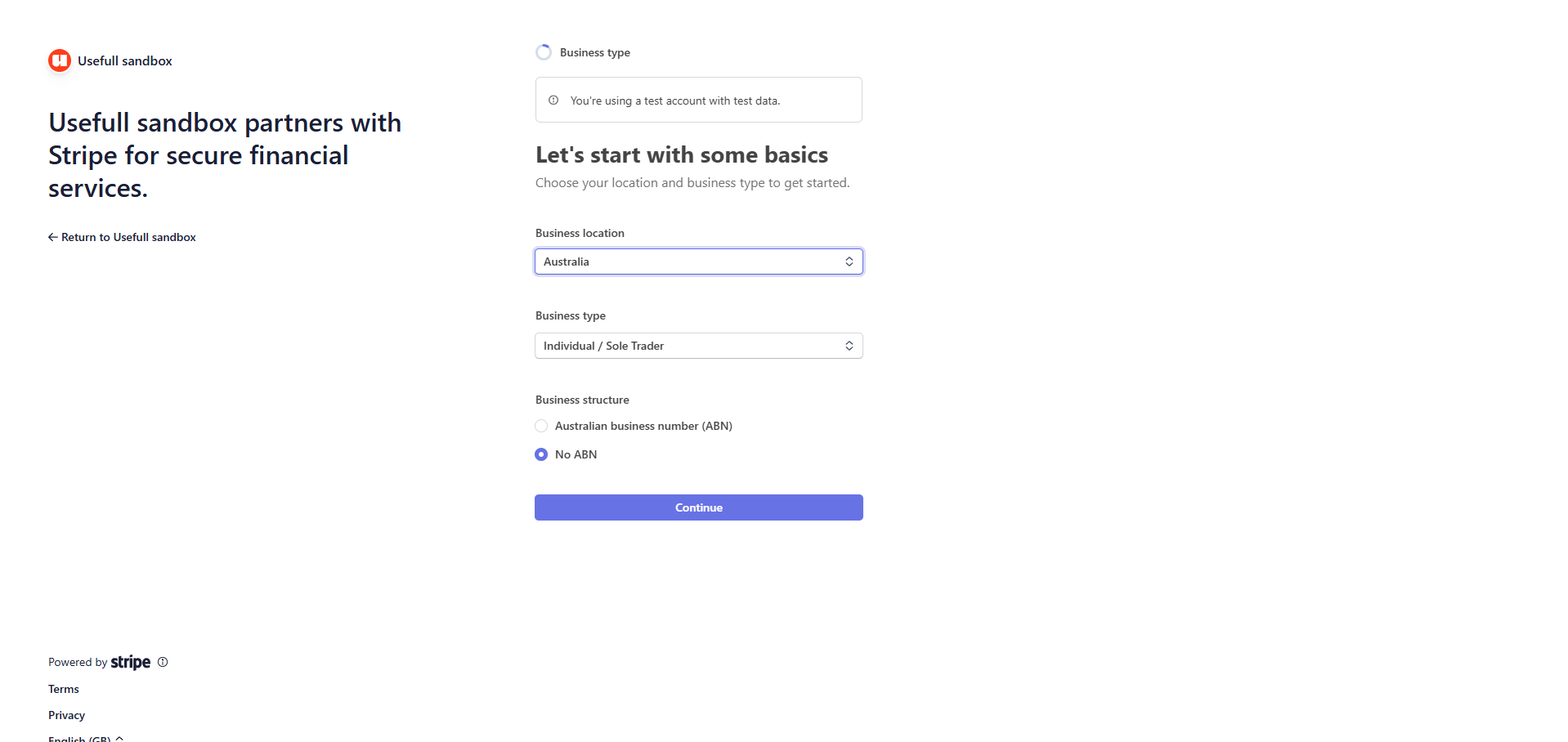This screenshot has width=1568, height=742.
Task: Click the stepper chevrons on Business location field
Action: [x=849, y=261]
